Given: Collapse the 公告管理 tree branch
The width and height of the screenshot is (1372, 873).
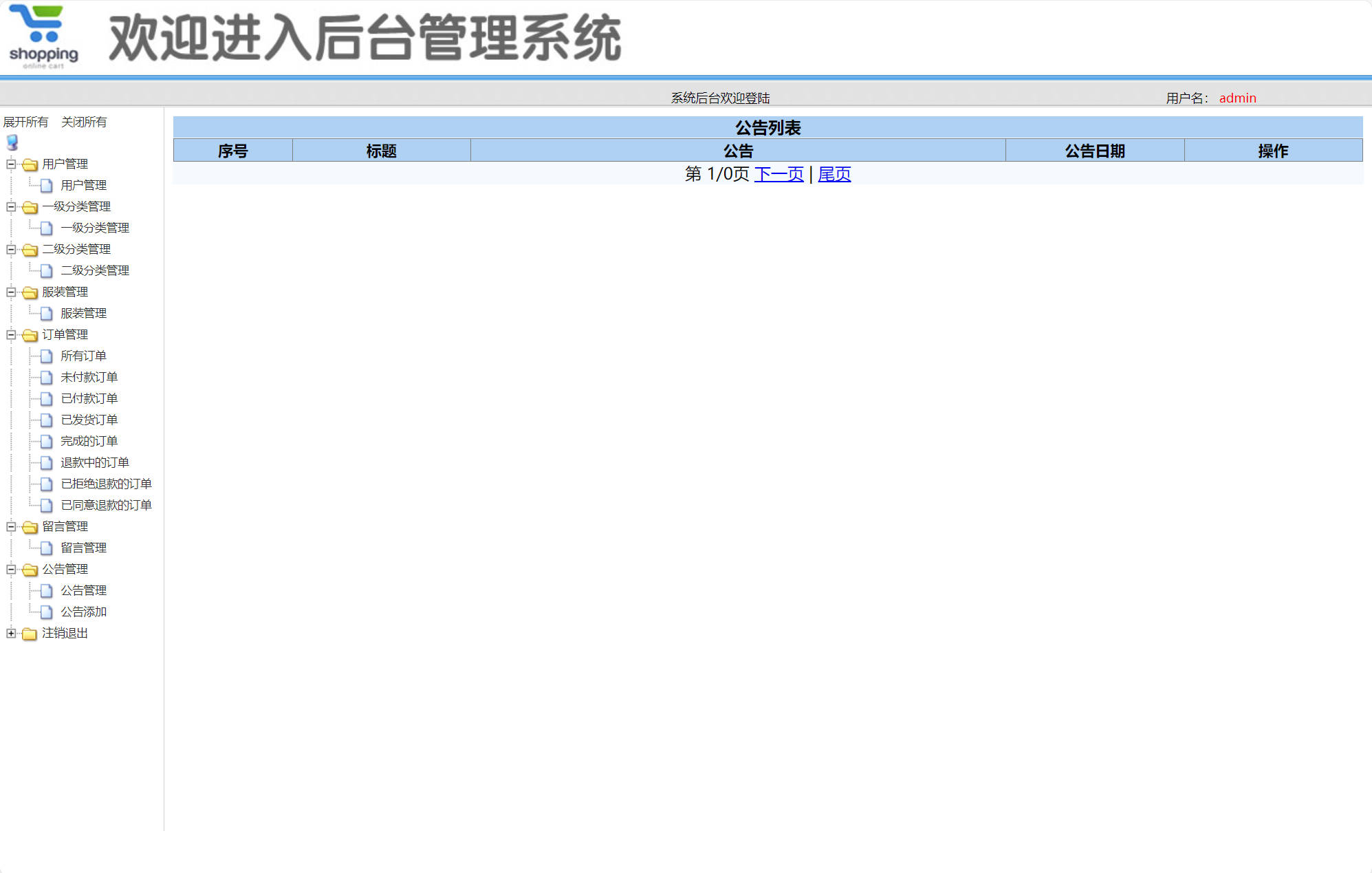Looking at the screenshot, I should pyautogui.click(x=10, y=570).
